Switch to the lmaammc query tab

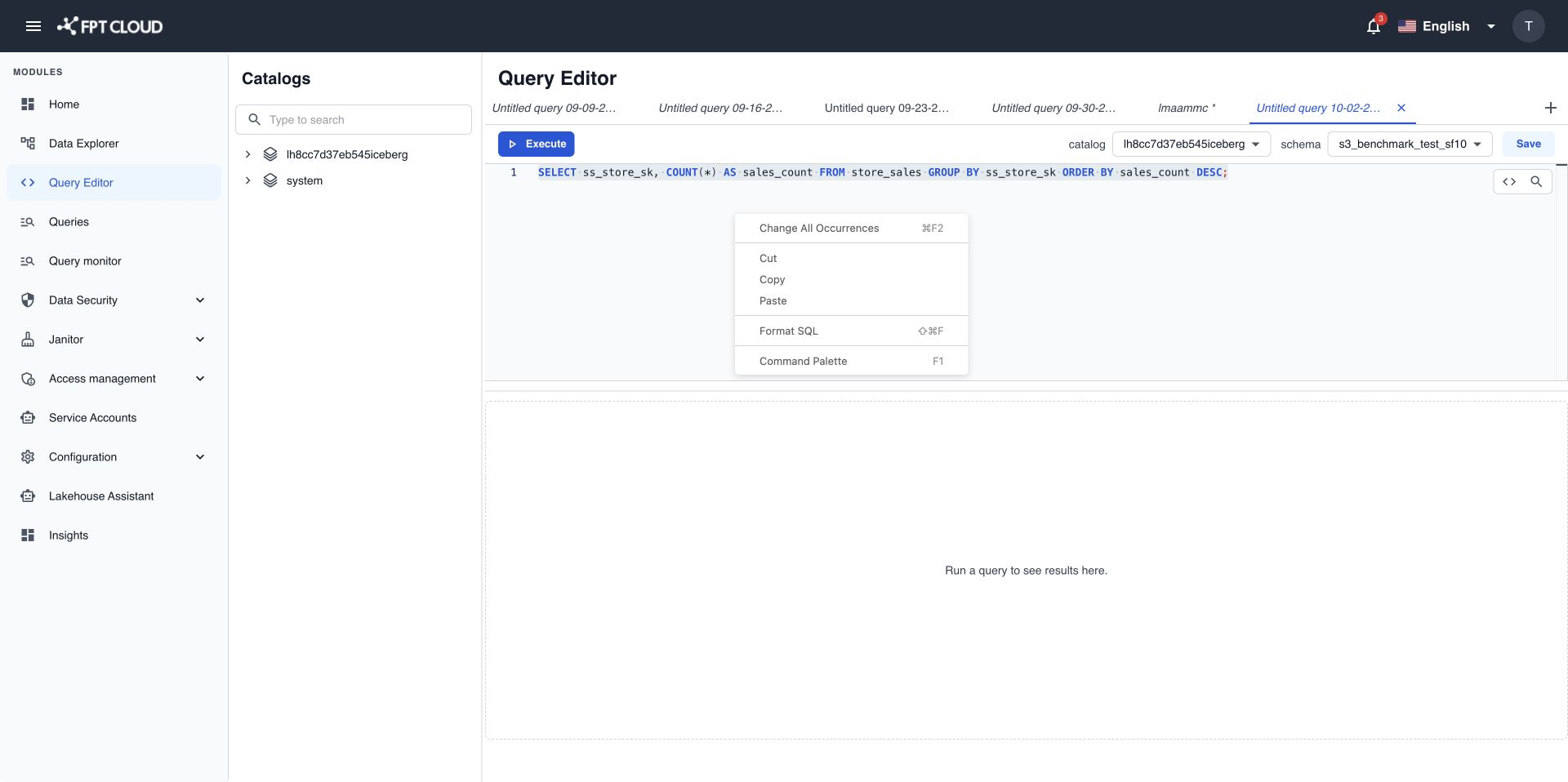pyautogui.click(x=1187, y=108)
